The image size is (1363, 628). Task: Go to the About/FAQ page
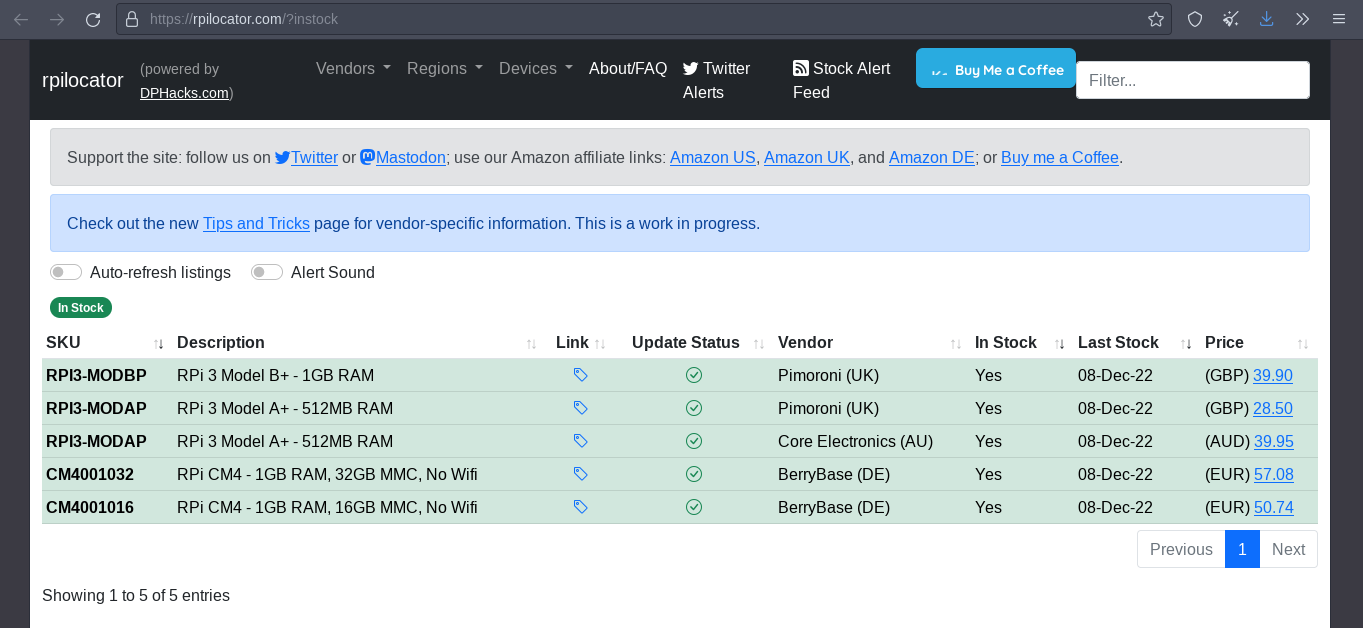click(x=627, y=68)
